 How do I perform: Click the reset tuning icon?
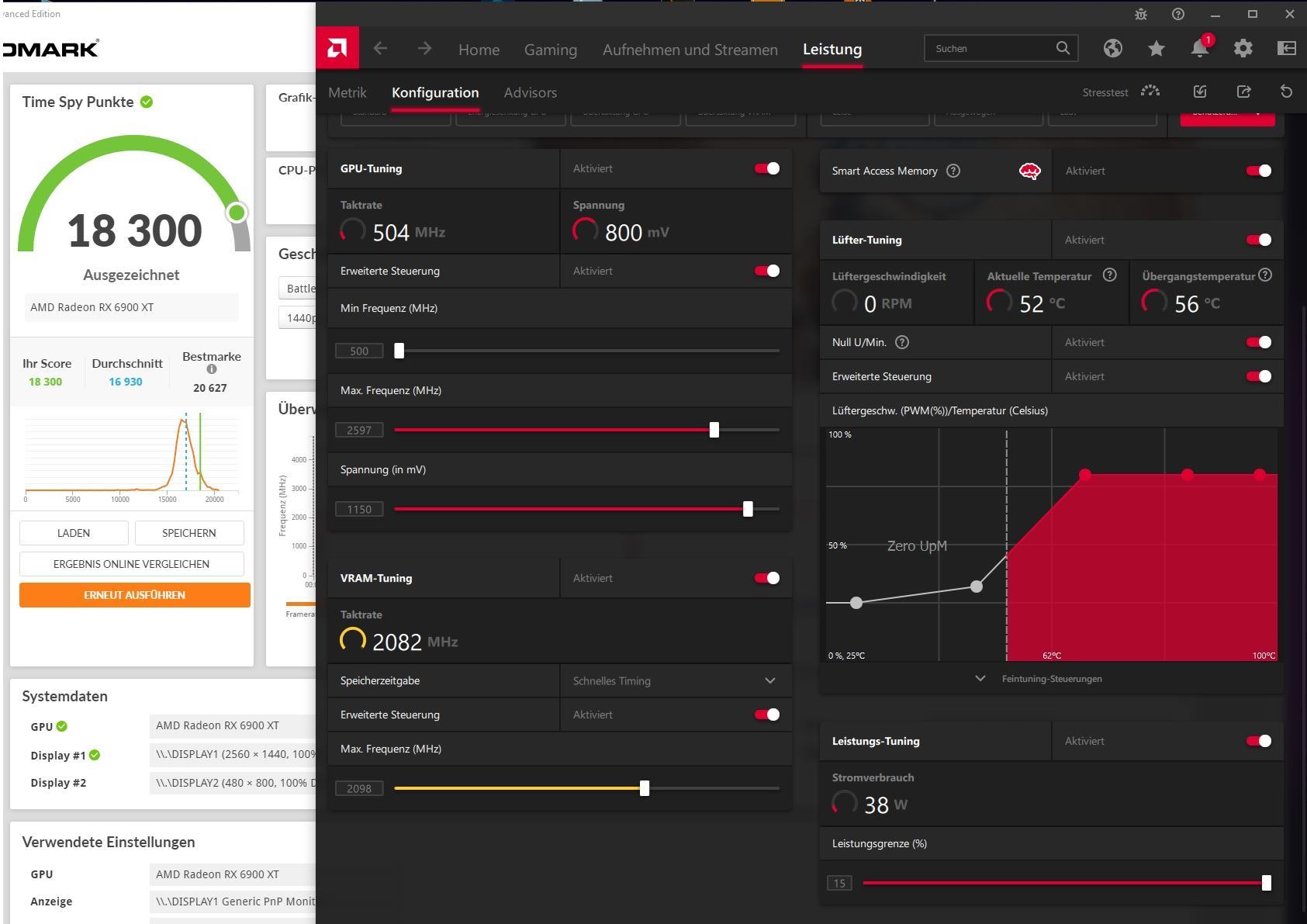pyautogui.click(x=1286, y=92)
